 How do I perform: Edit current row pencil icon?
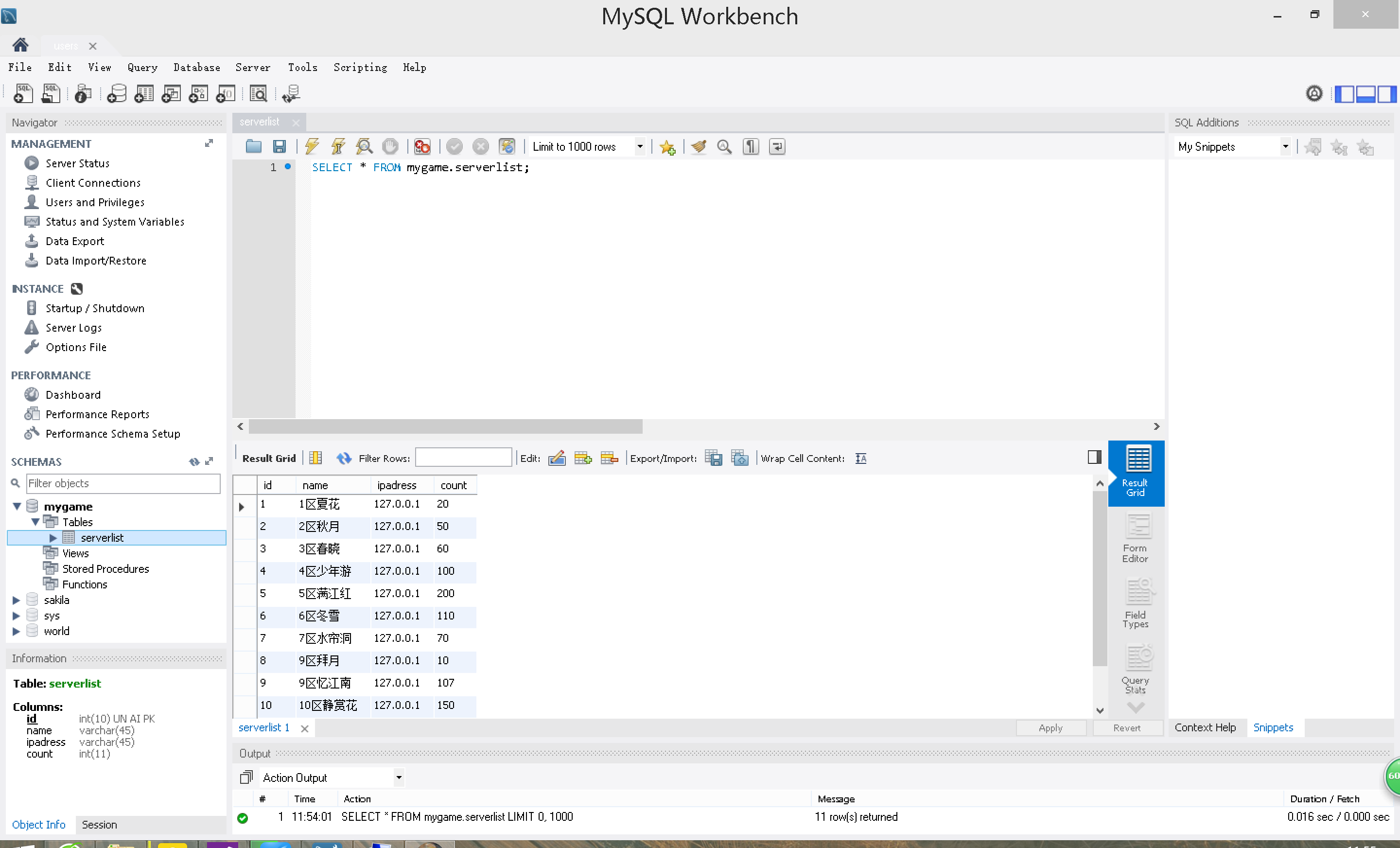[x=557, y=458]
